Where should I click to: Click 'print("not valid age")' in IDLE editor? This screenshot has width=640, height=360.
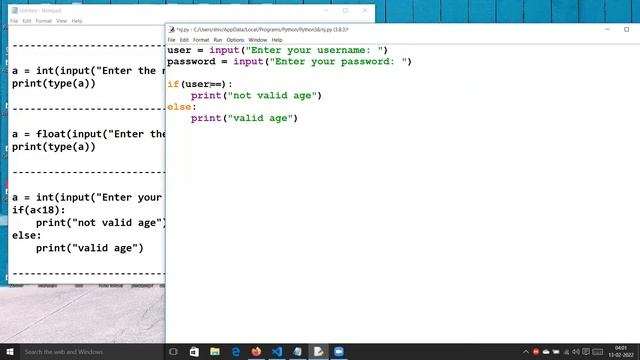pos(256,96)
